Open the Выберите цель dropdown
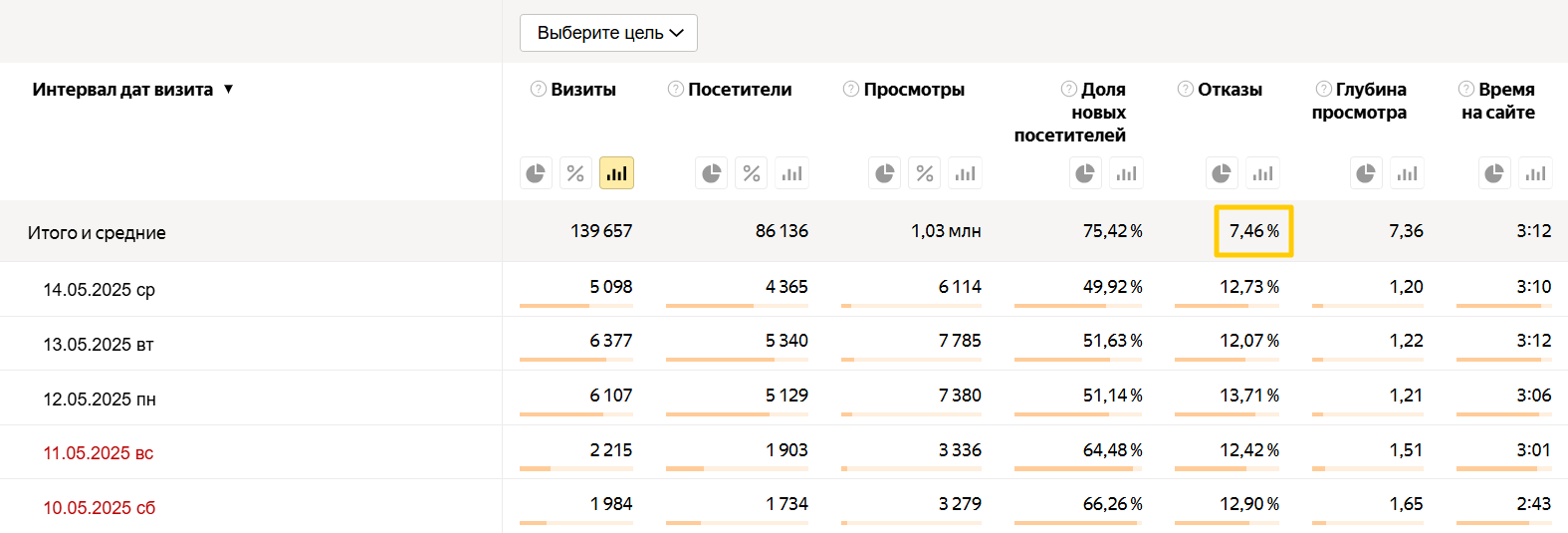1568x533 pixels. pyautogui.click(x=608, y=33)
